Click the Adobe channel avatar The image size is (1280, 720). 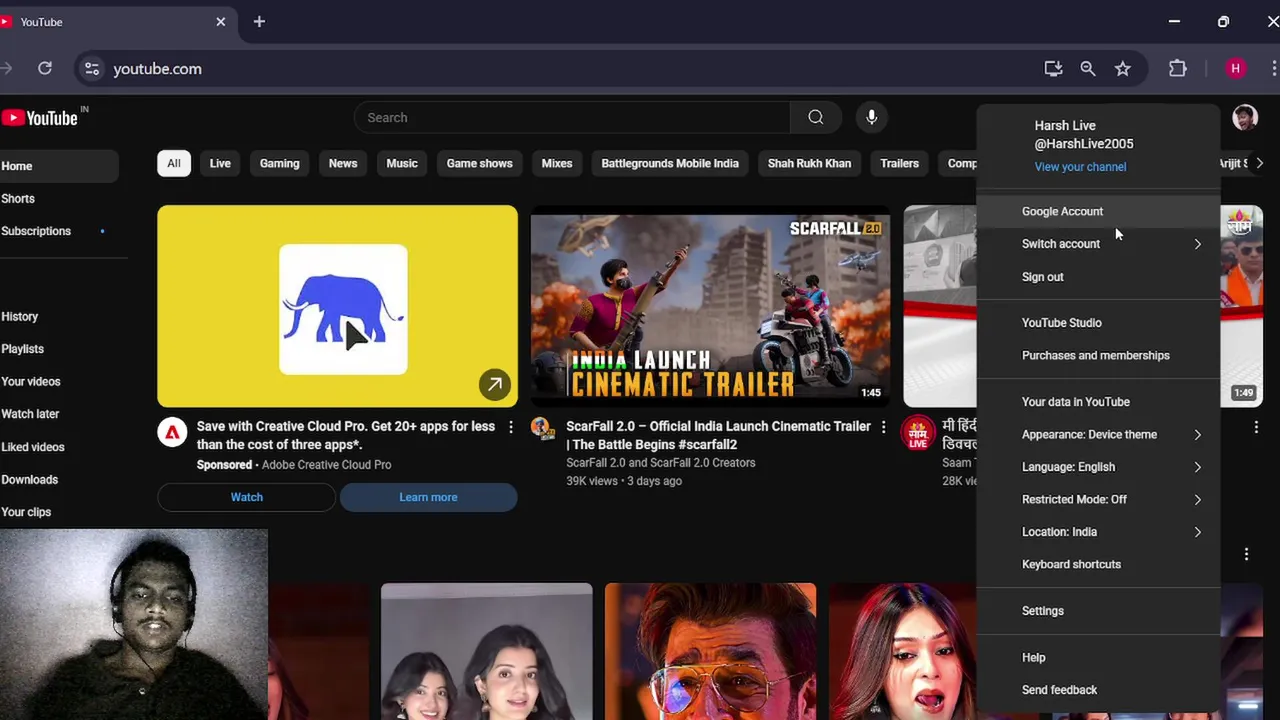(172, 432)
